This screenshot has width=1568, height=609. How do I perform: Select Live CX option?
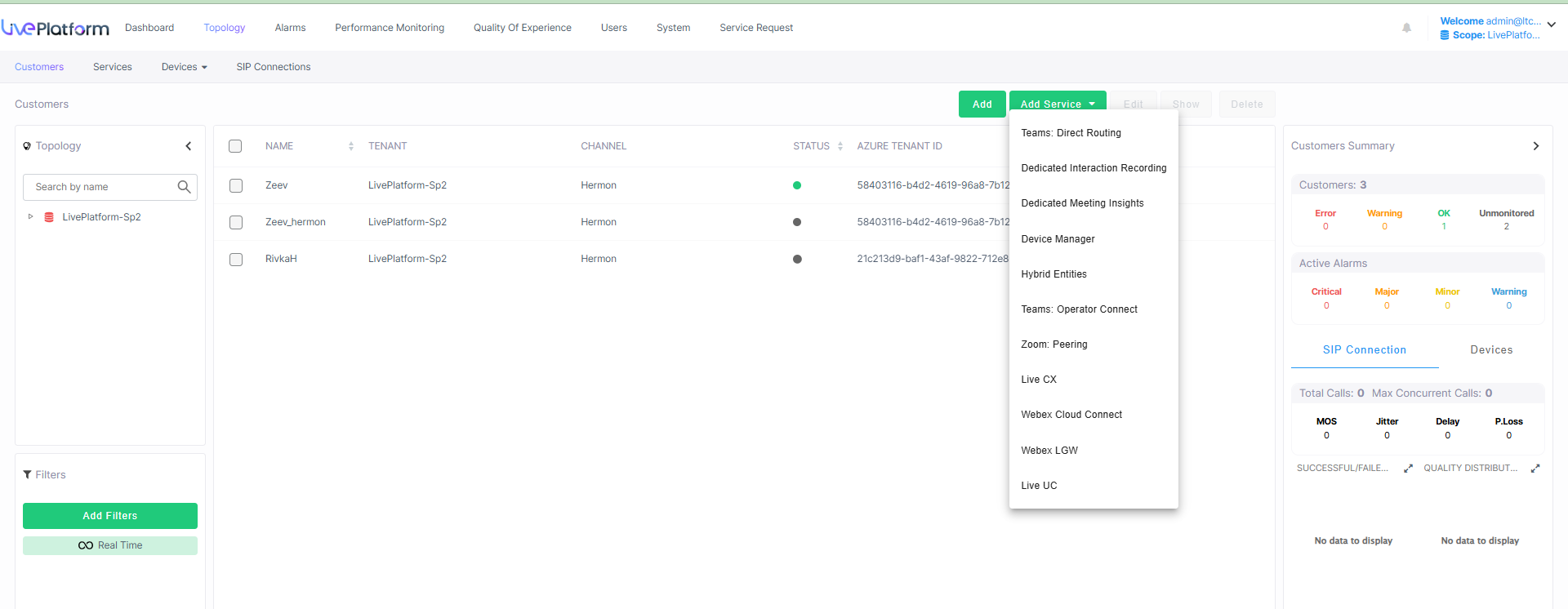(1039, 380)
